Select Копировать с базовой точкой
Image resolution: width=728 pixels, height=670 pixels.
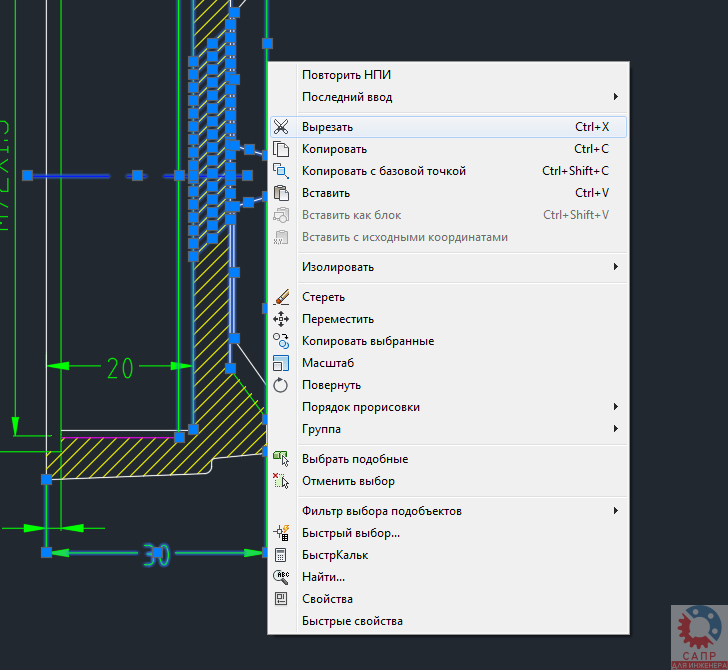pyautogui.click(x=448, y=171)
